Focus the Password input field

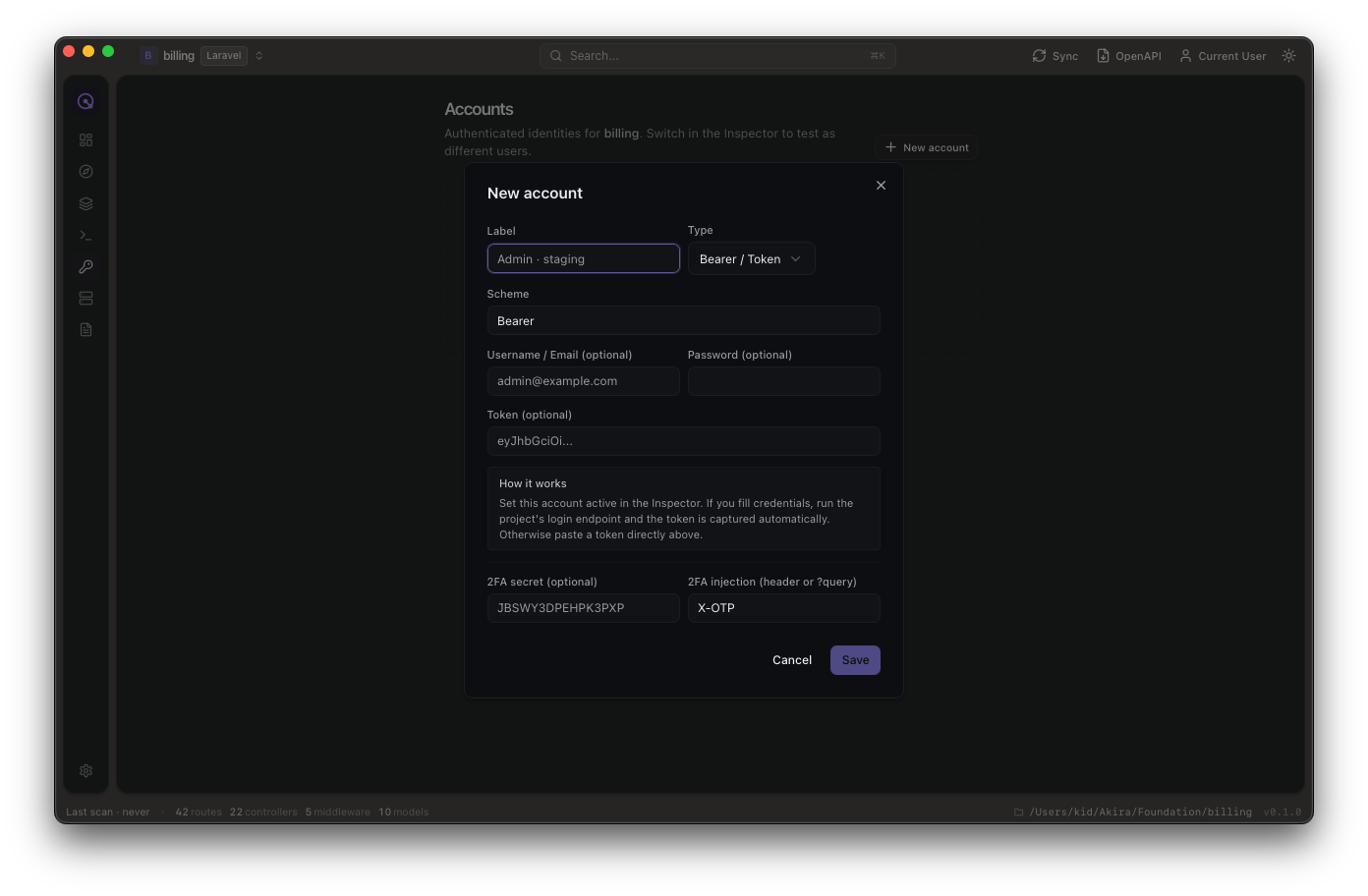783,381
